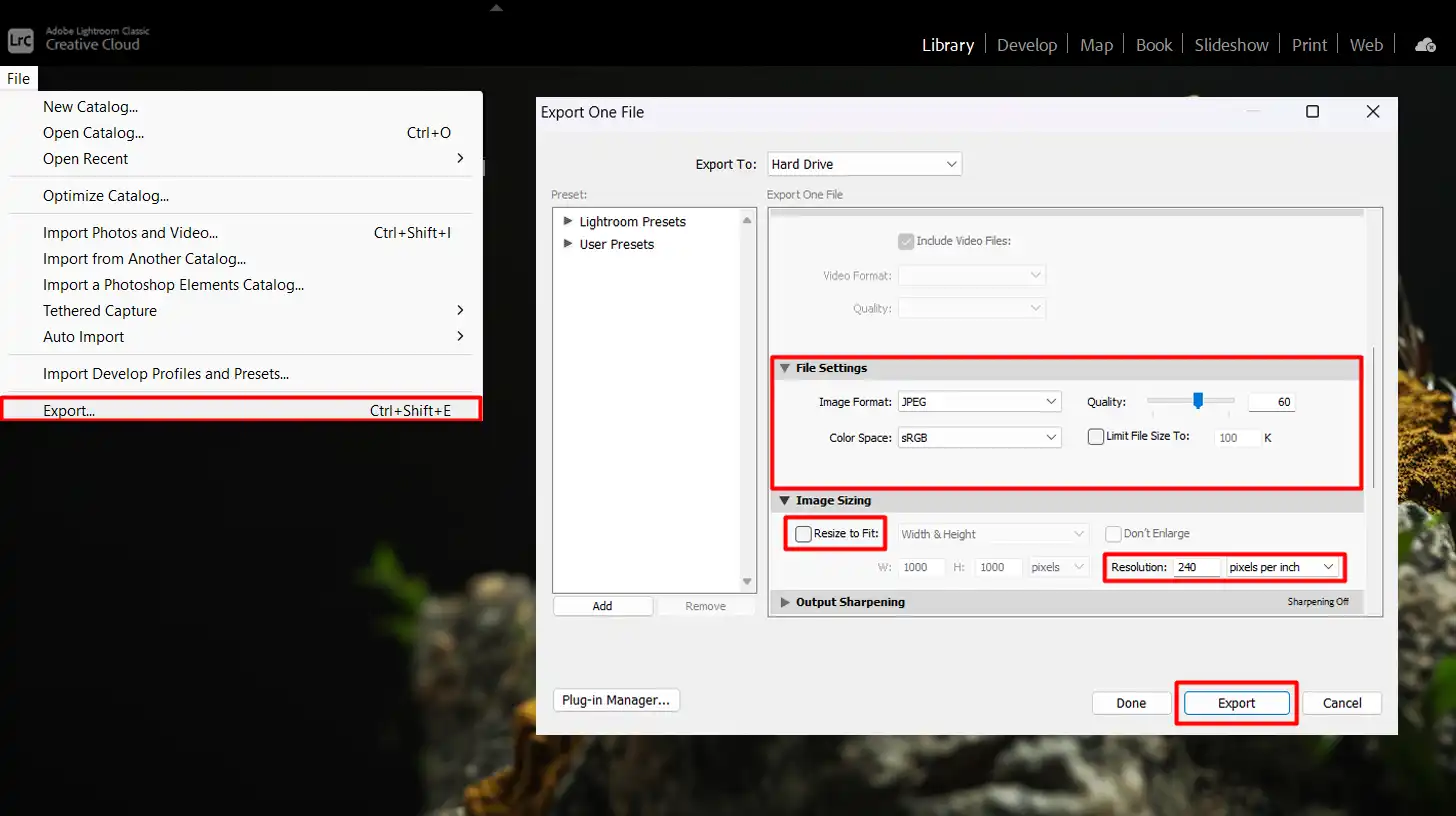This screenshot has height=816, width=1456.
Task: Collapse the File Settings section
Action: pos(785,368)
